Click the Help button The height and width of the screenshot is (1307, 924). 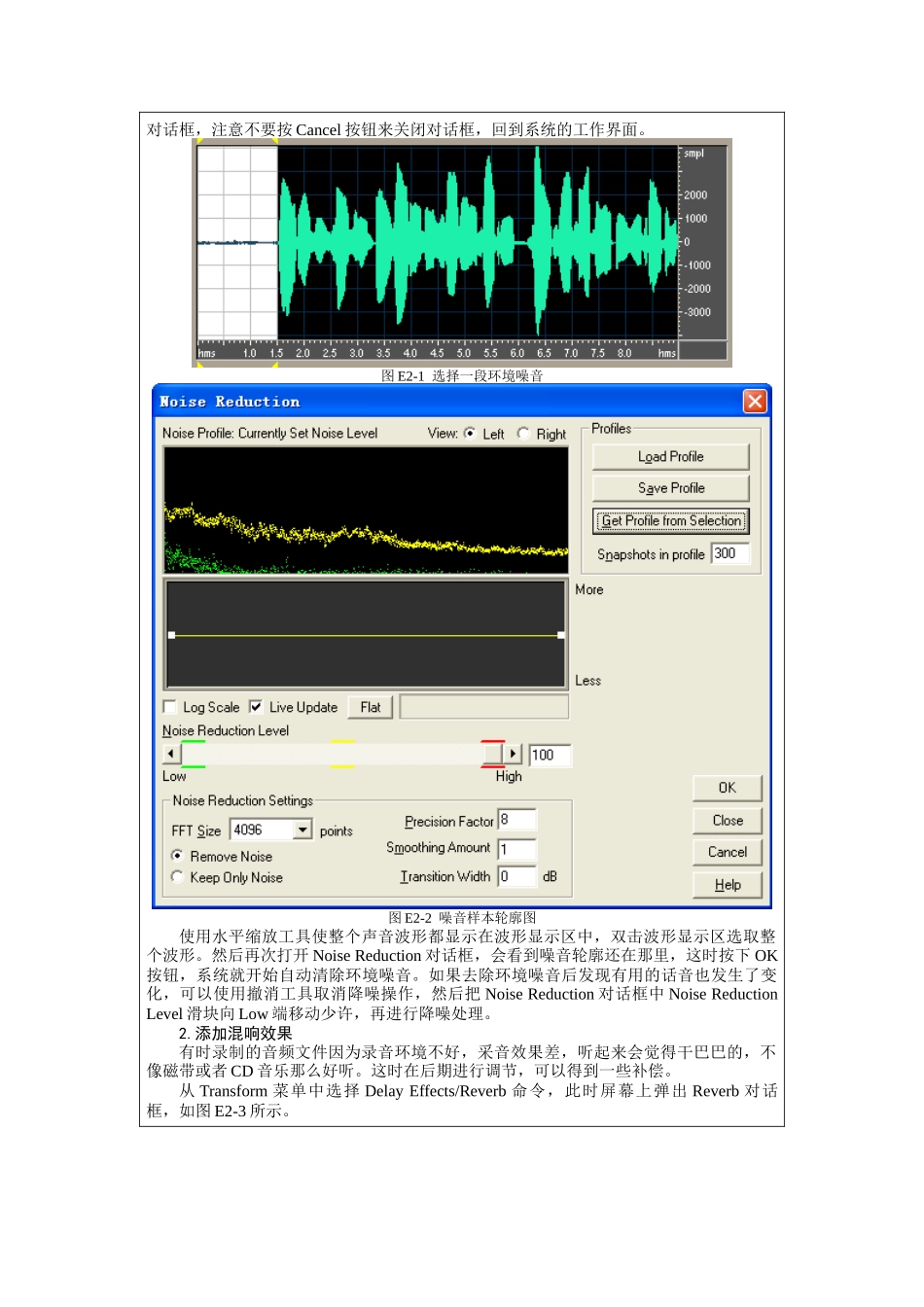pyautogui.click(x=728, y=885)
